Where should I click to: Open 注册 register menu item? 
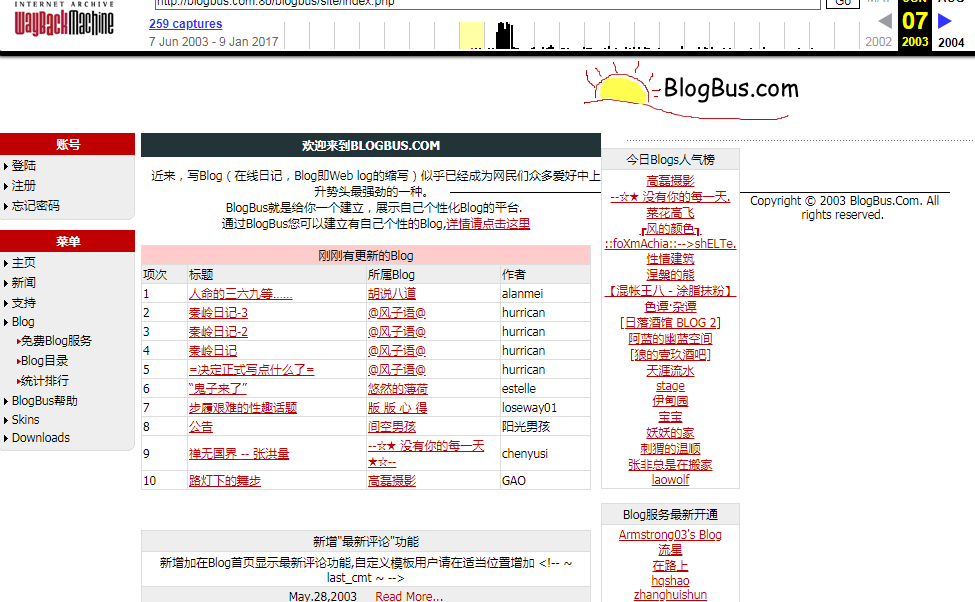(24, 185)
